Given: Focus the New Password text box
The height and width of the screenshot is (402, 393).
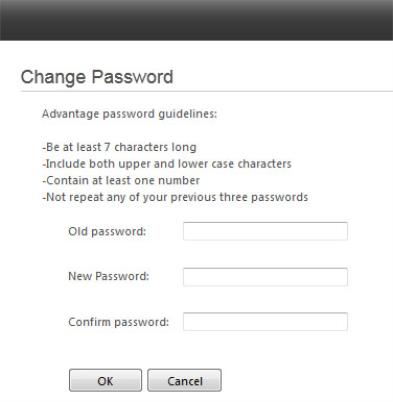Looking at the screenshot, I should 265,277.
